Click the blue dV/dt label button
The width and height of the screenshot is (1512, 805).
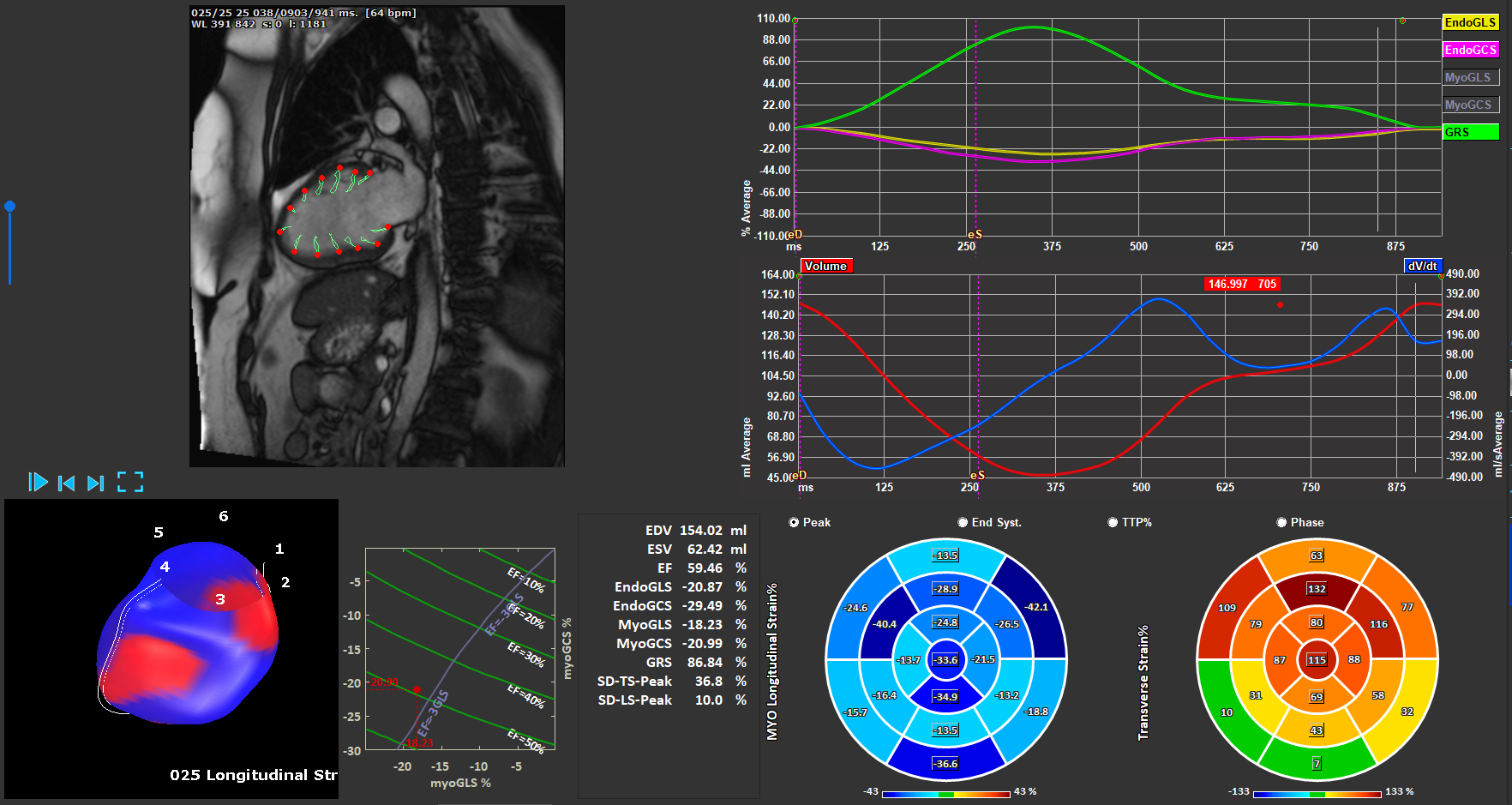click(x=1422, y=266)
